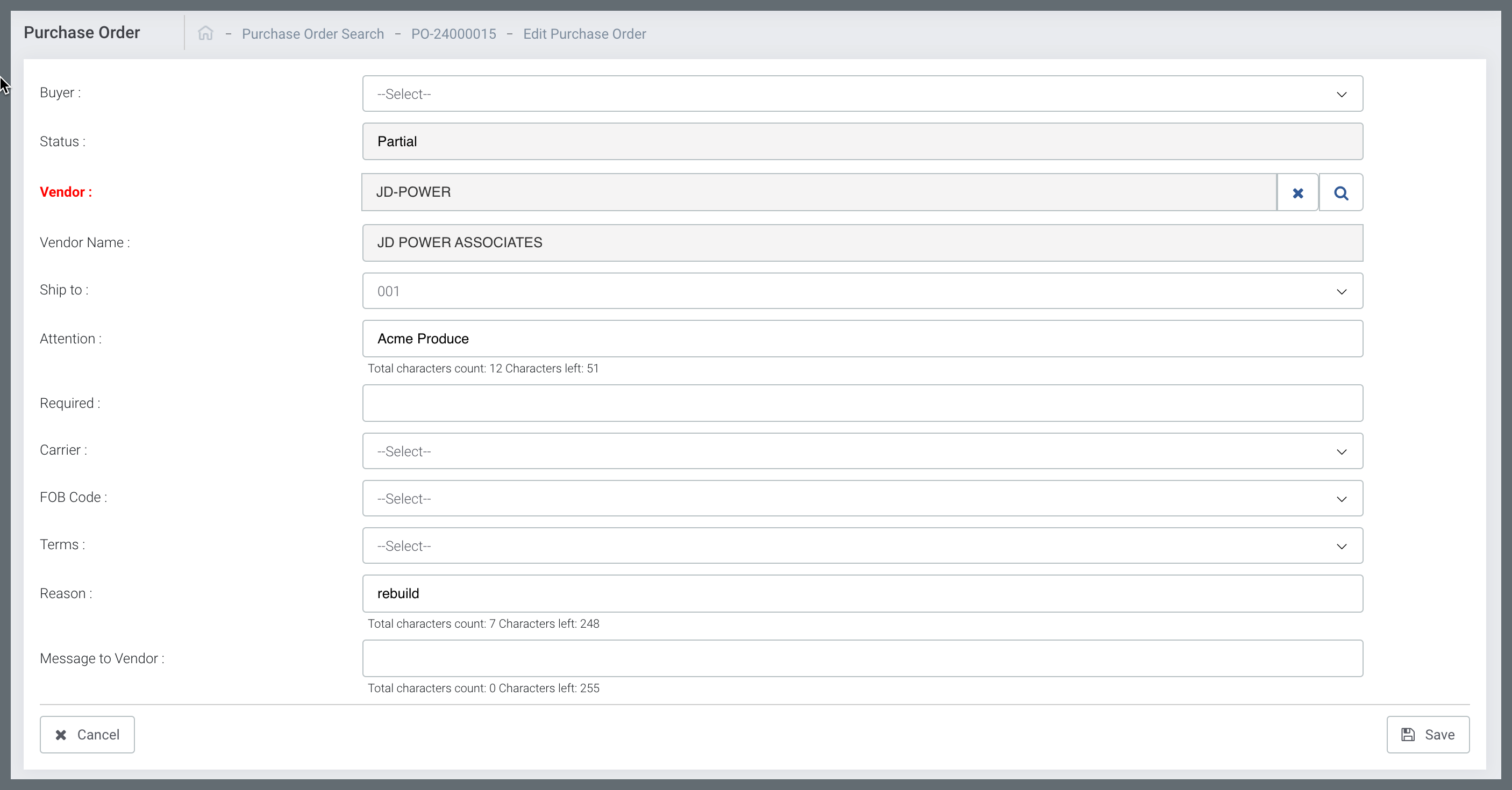Focus the Attention text field
The height and width of the screenshot is (790, 1512).
click(x=862, y=339)
